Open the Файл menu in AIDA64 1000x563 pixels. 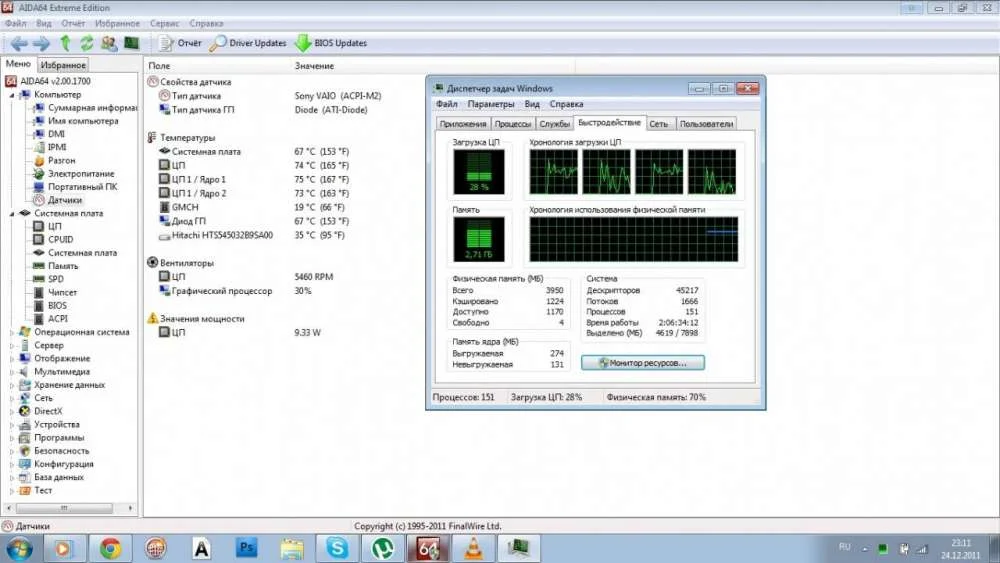[x=15, y=23]
